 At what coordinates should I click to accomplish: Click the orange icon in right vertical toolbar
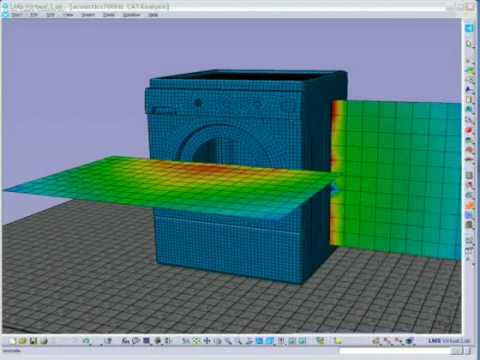click(x=469, y=204)
